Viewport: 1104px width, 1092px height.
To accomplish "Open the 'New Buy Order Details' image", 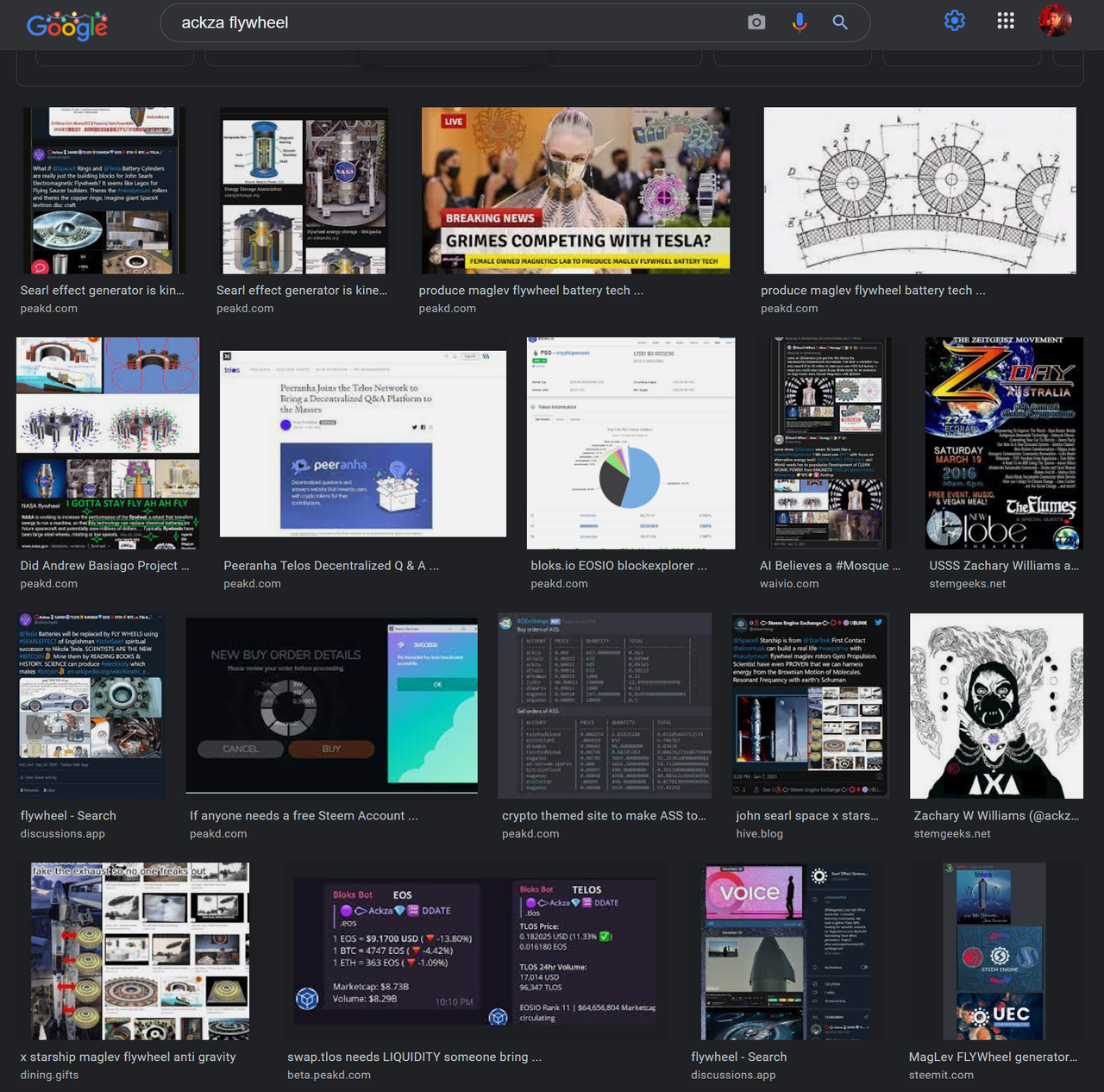I will (332, 705).
